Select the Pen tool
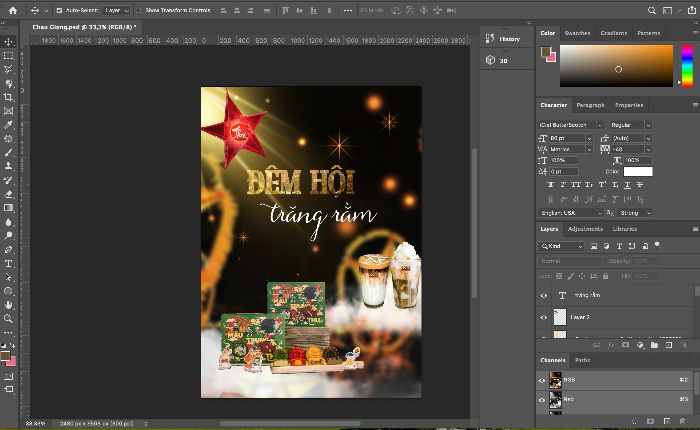Viewport: 700px width, 430px height. tap(8, 250)
